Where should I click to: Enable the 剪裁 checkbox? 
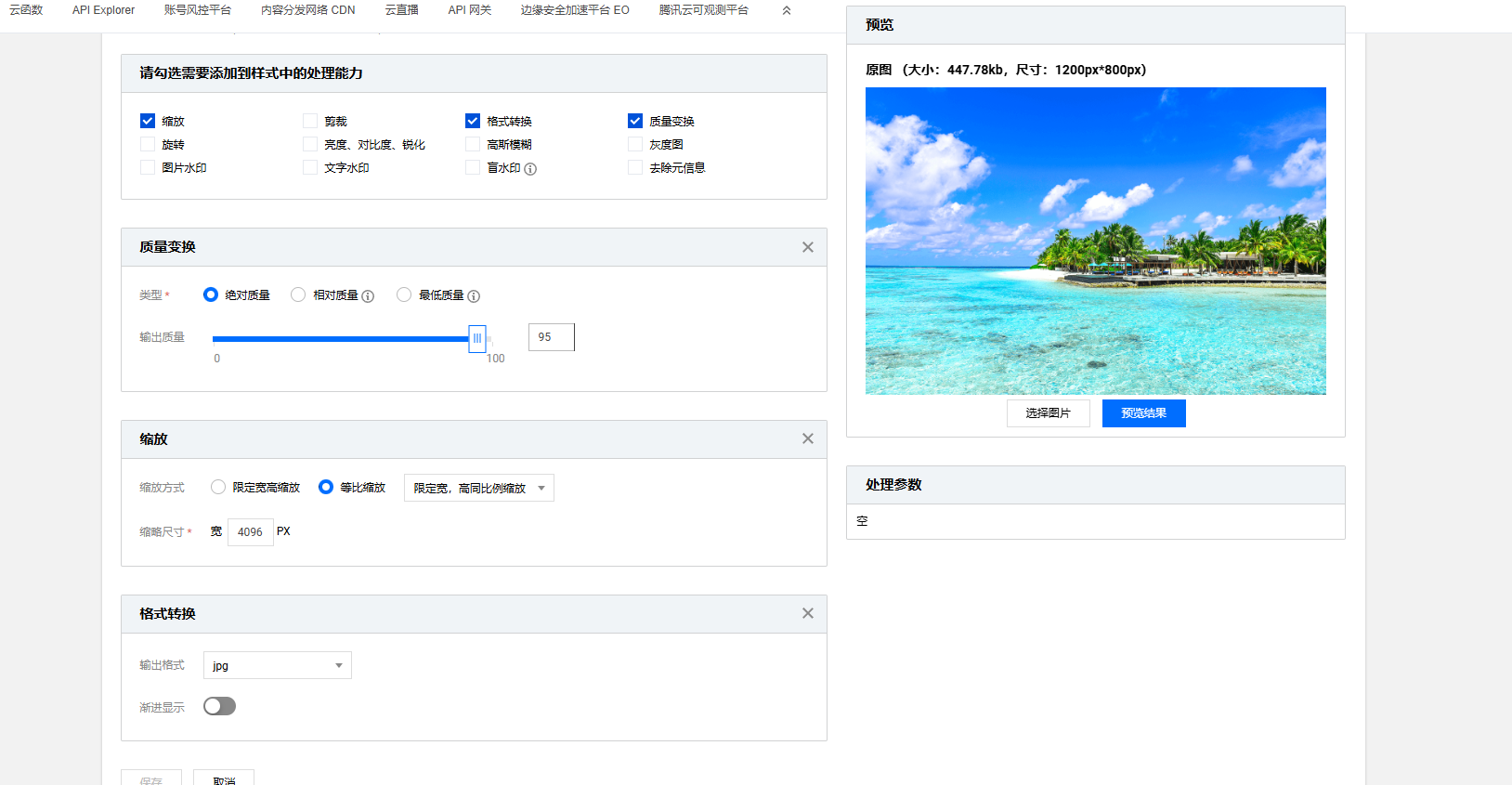[x=310, y=121]
